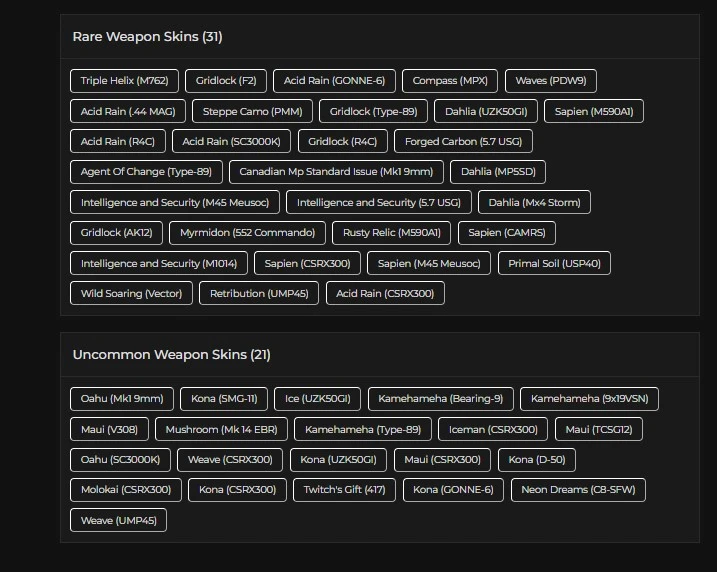Open the Kona (CSRX300) tag

pos(237,490)
